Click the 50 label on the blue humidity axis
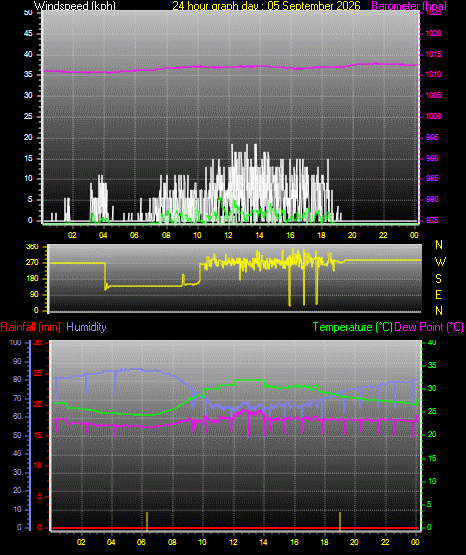This screenshot has height=555, width=466. (x=17, y=435)
